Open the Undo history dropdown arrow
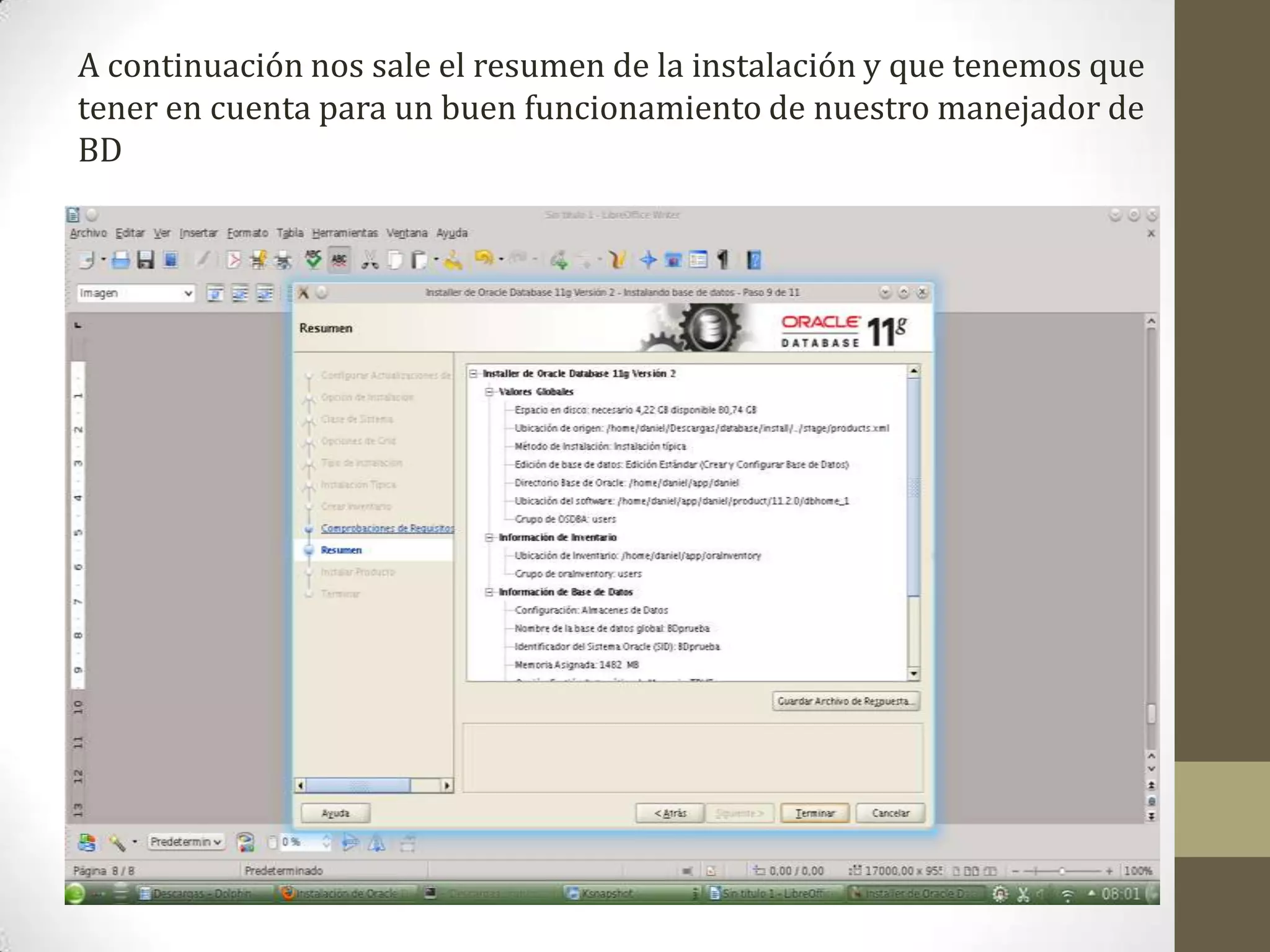 [501, 259]
